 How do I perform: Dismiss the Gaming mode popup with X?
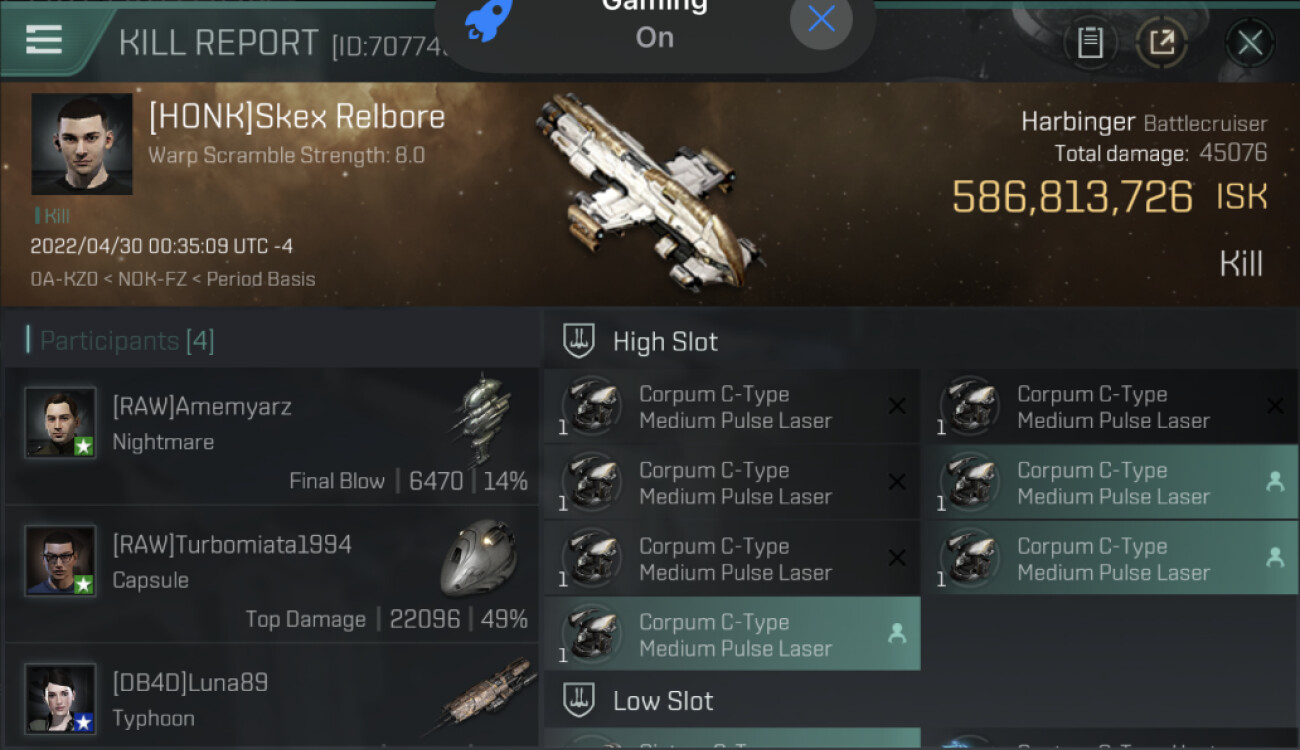(x=821, y=19)
